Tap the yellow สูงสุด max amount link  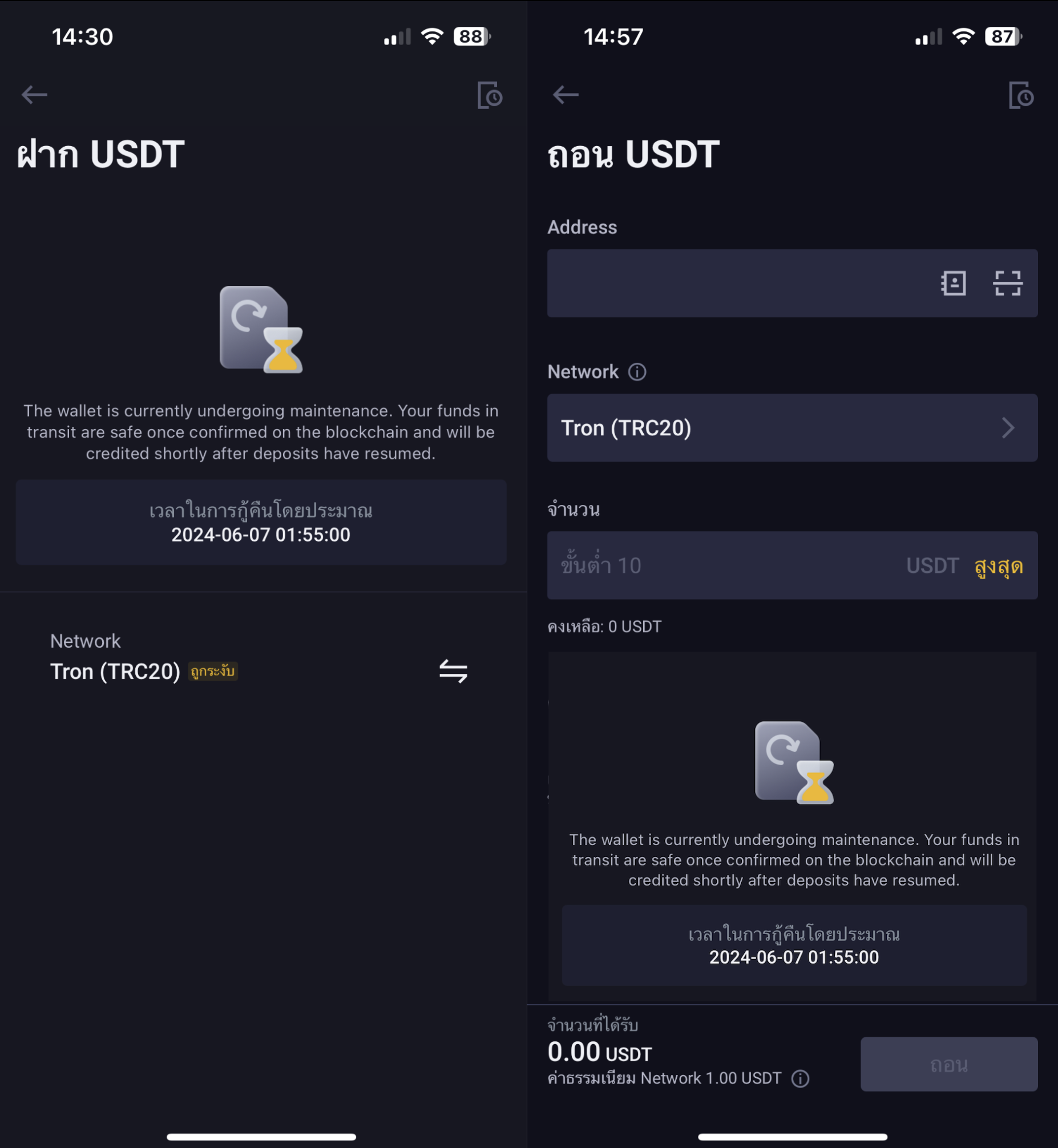(x=999, y=566)
